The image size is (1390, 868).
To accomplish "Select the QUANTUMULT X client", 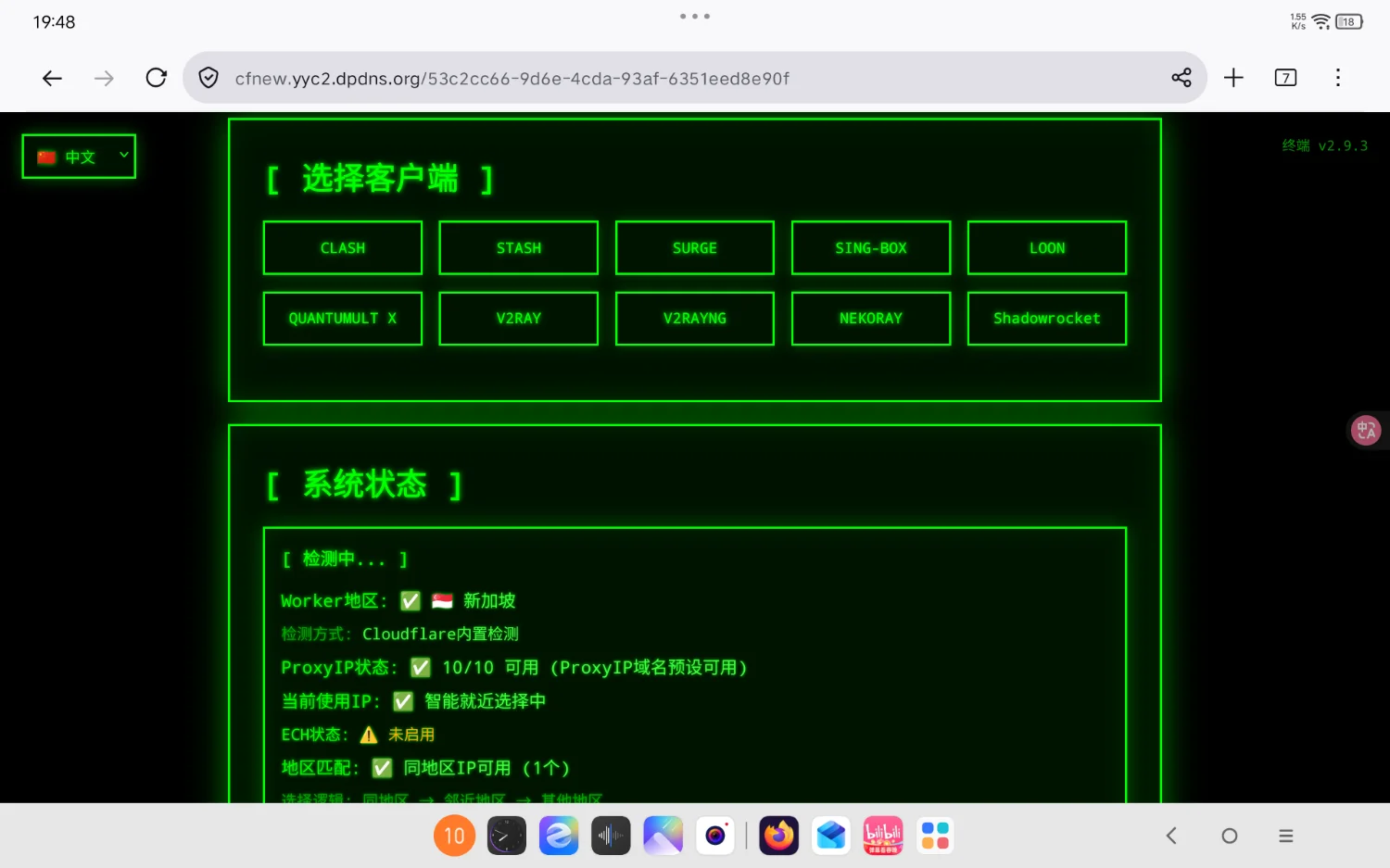I will point(343,319).
